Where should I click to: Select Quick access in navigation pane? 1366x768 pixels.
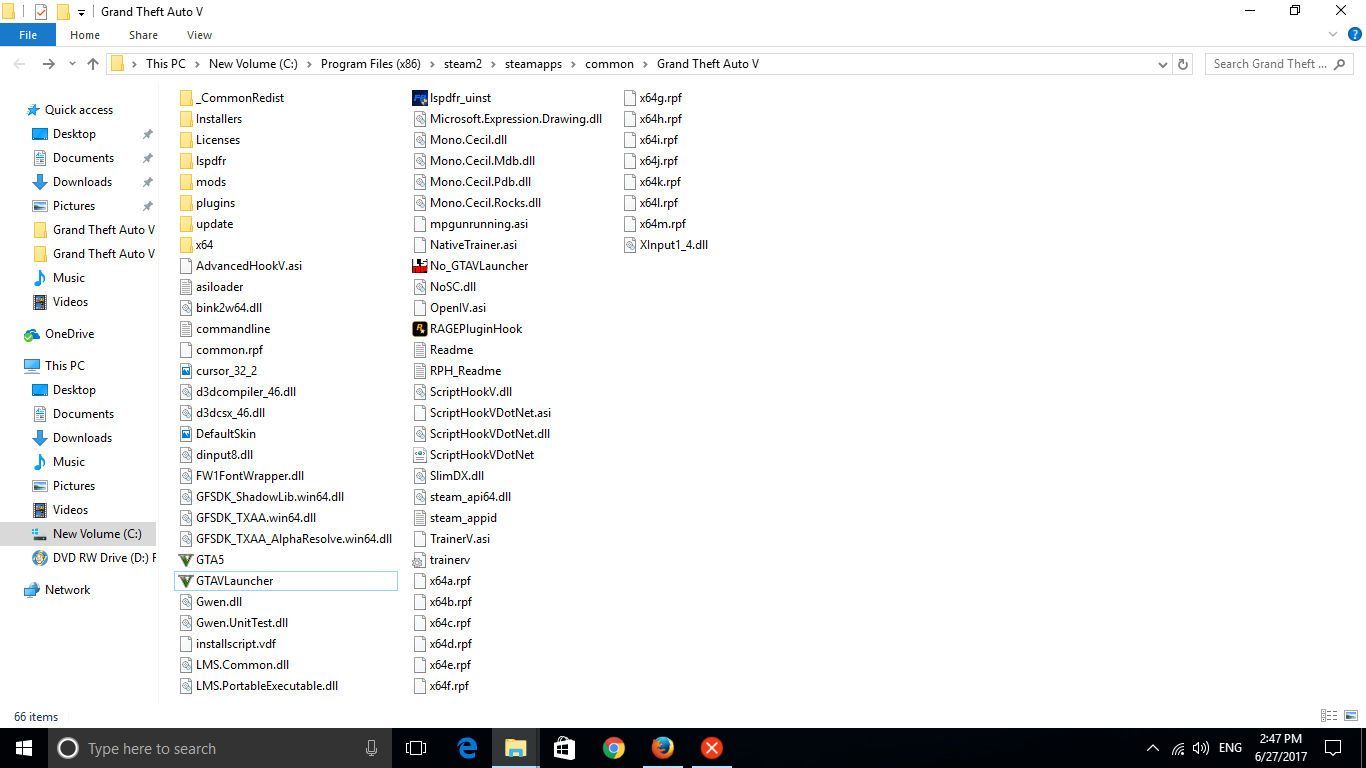pos(79,110)
